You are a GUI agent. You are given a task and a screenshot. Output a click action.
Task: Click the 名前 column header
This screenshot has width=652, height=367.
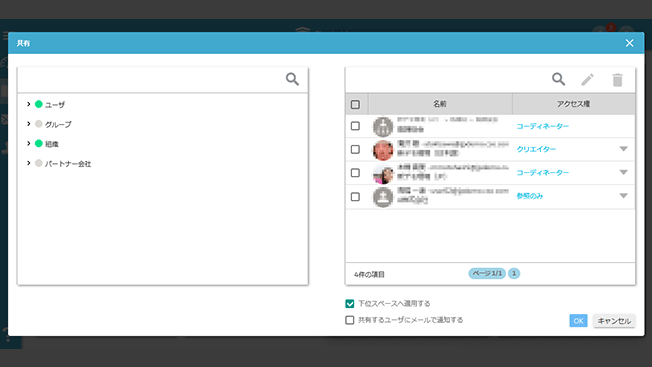coord(440,104)
